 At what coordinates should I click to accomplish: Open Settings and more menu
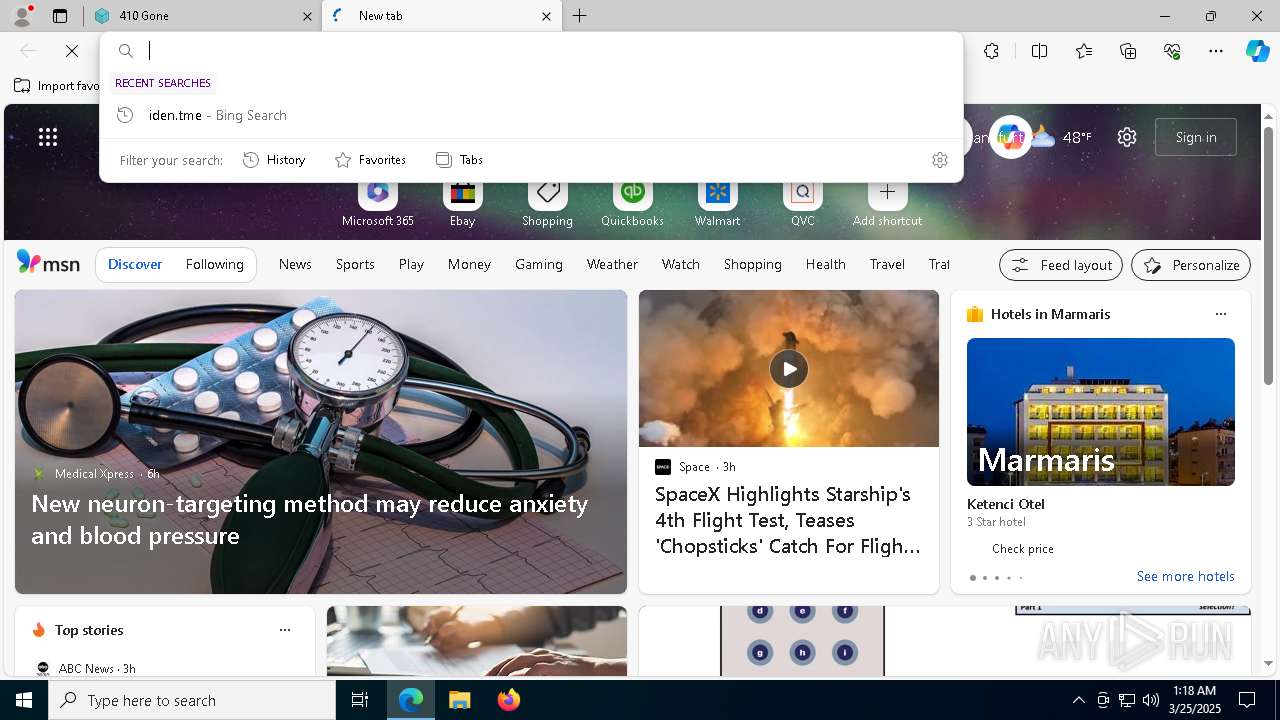[x=1216, y=51]
